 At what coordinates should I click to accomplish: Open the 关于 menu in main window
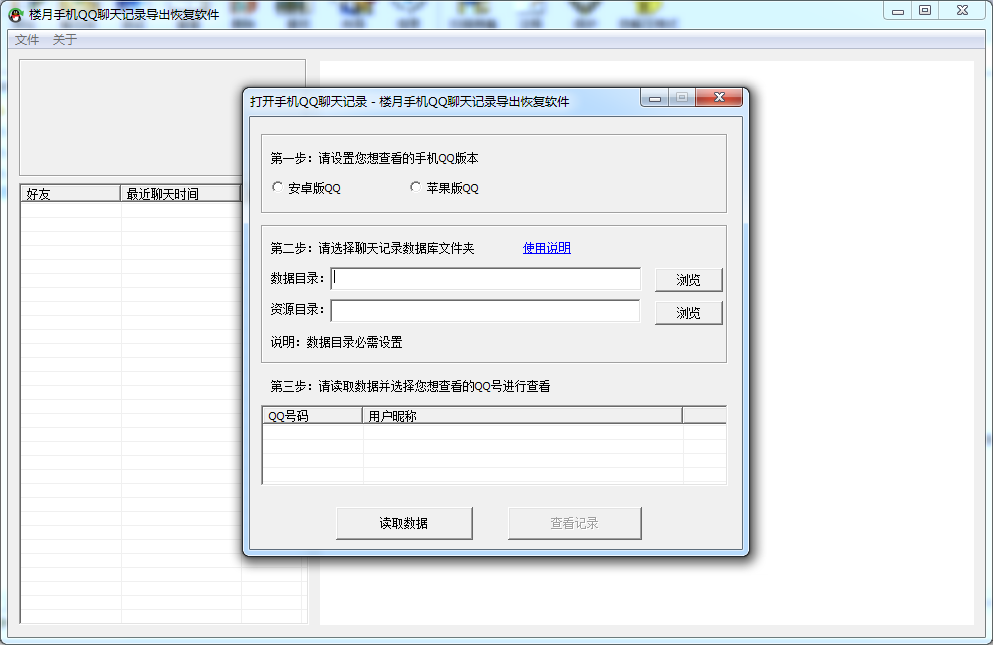pyautogui.click(x=65, y=39)
